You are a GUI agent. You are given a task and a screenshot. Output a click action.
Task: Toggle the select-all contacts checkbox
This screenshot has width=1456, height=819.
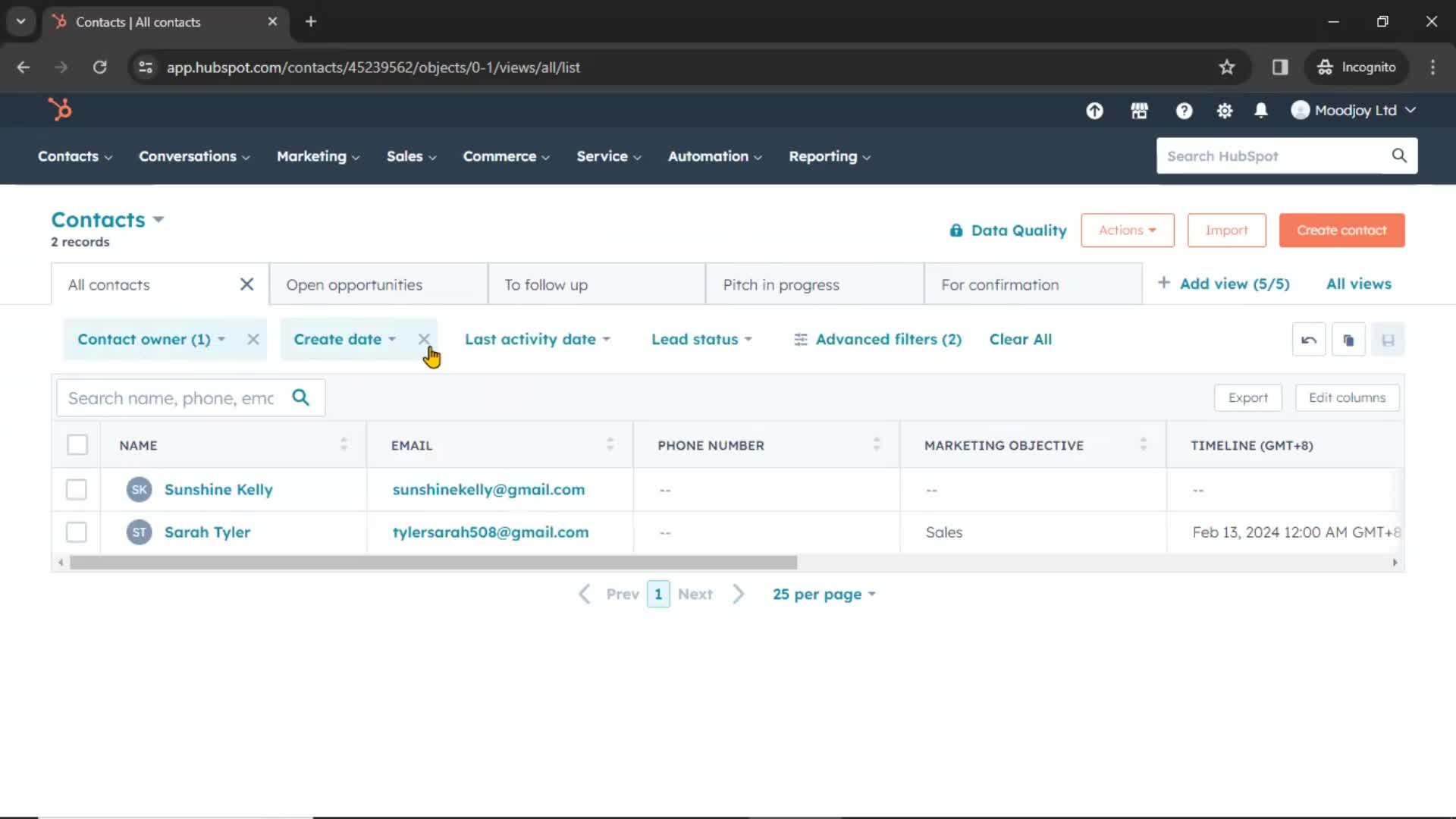pos(77,445)
